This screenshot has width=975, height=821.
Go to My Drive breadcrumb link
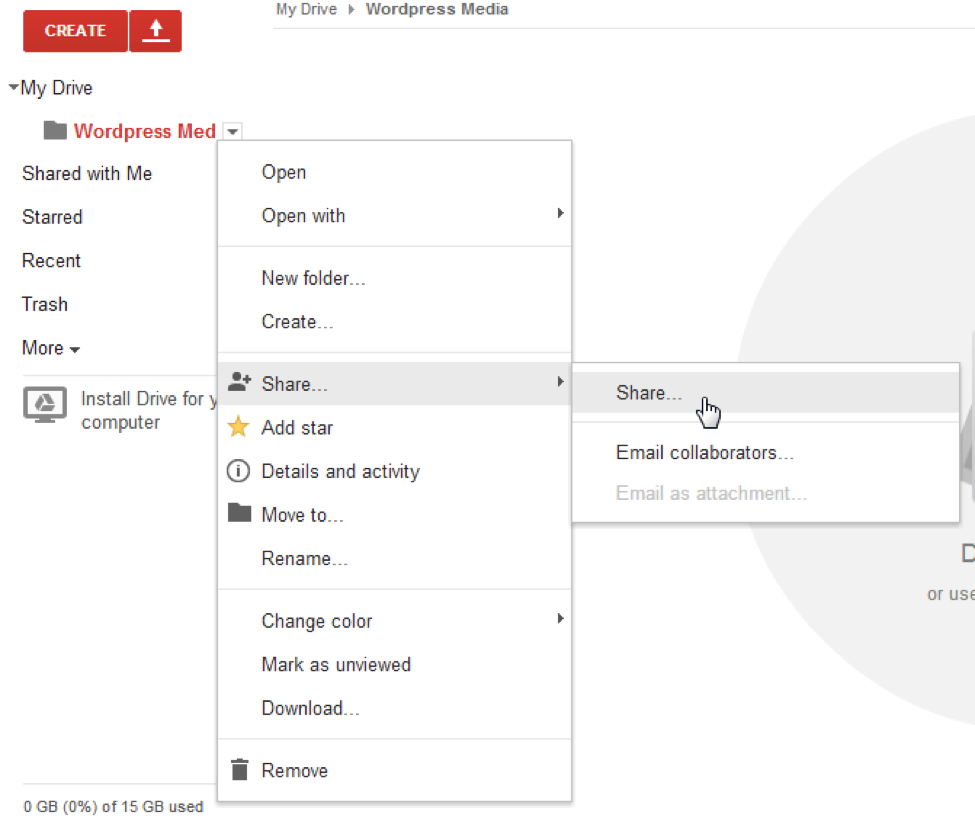click(x=307, y=9)
